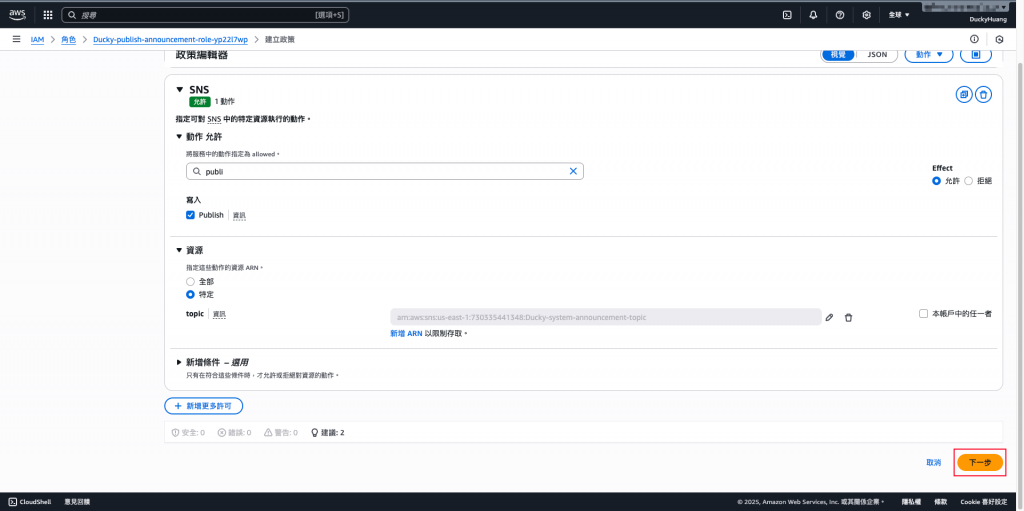Screen dimensions: 1024x511
Task: Collapse the 資源 section
Action: coord(180,250)
